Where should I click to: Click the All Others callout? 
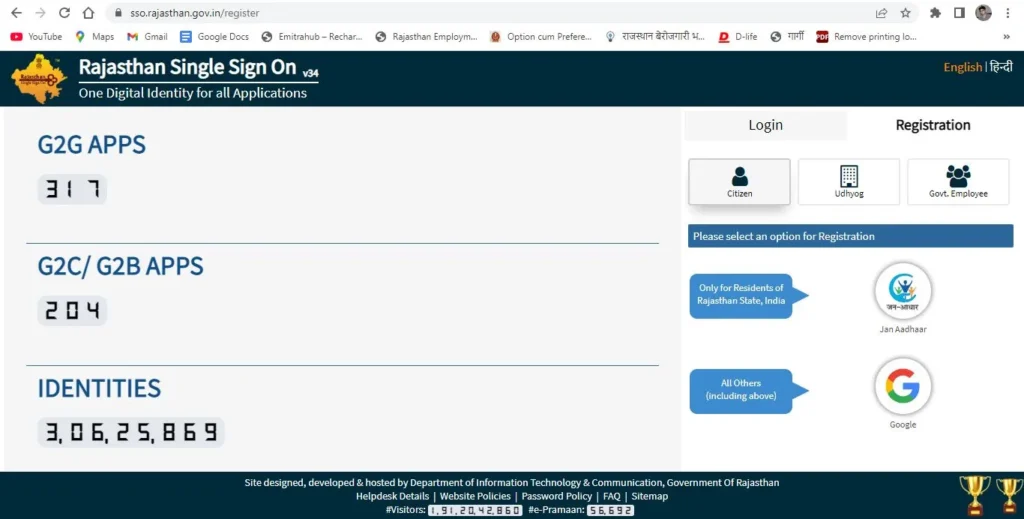[x=748, y=391]
